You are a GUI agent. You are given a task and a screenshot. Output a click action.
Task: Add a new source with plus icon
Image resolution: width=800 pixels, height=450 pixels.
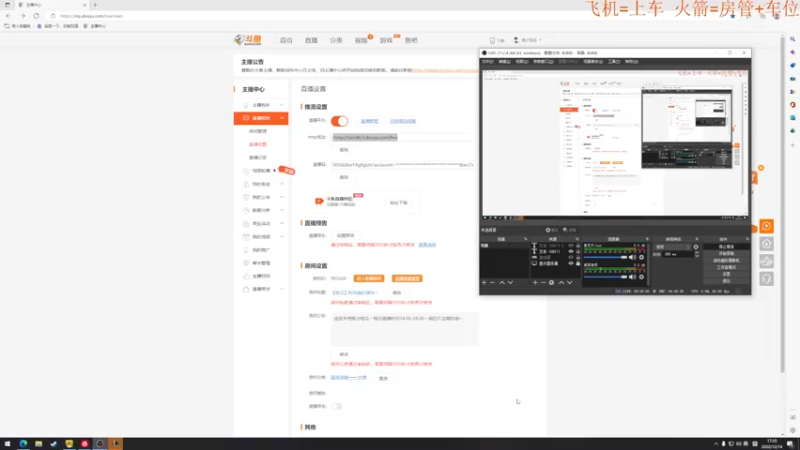pos(535,282)
